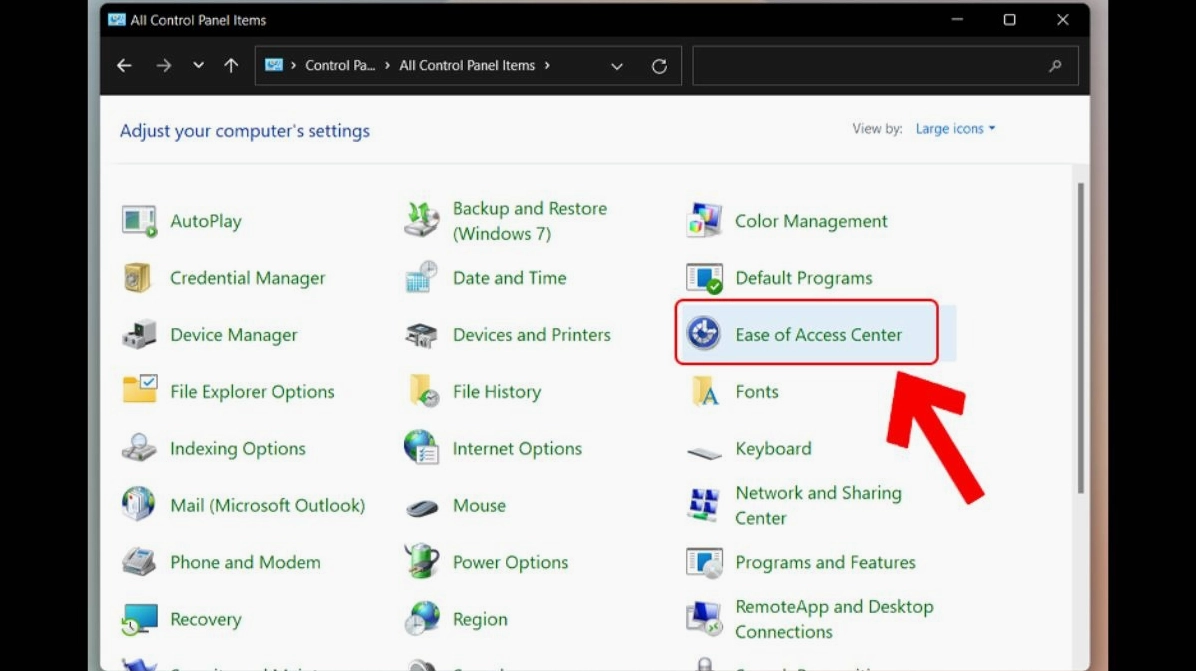
Task: Go back using the back arrow
Action: pos(124,66)
